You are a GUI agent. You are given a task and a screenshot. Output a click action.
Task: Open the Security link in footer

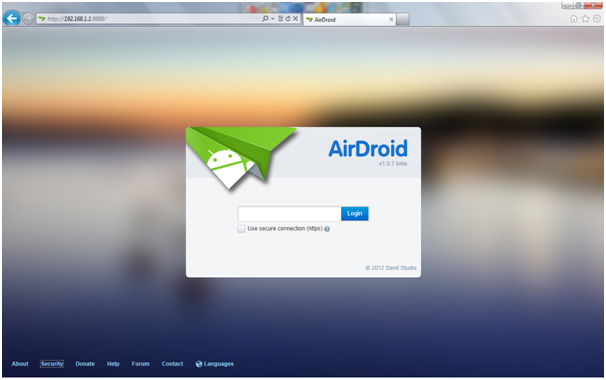point(52,364)
